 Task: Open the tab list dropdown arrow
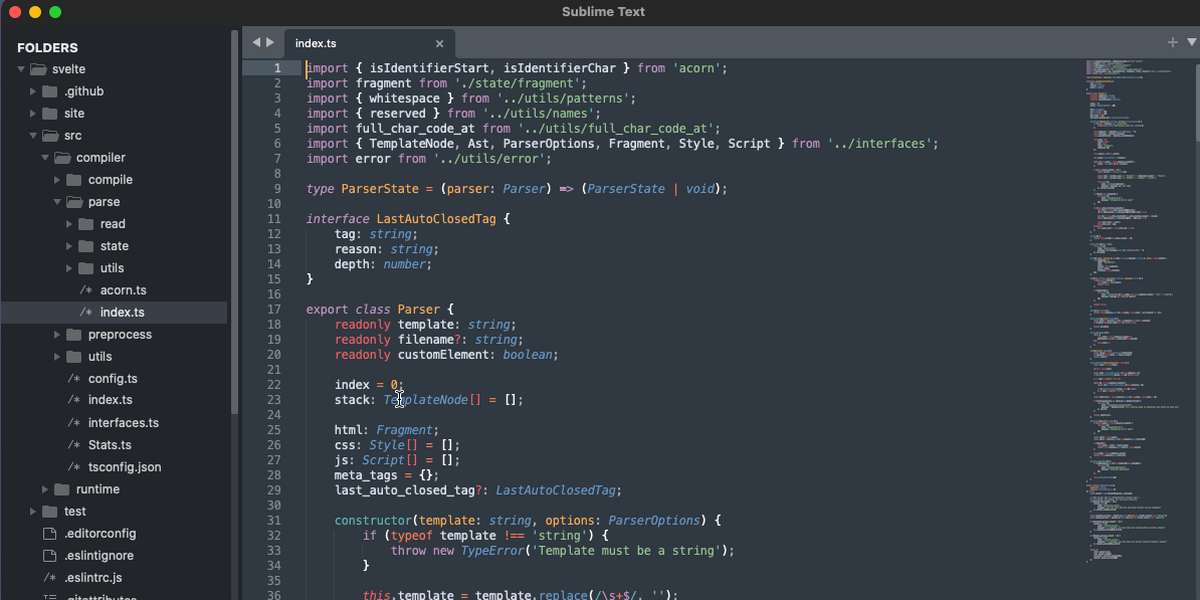click(x=1191, y=42)
